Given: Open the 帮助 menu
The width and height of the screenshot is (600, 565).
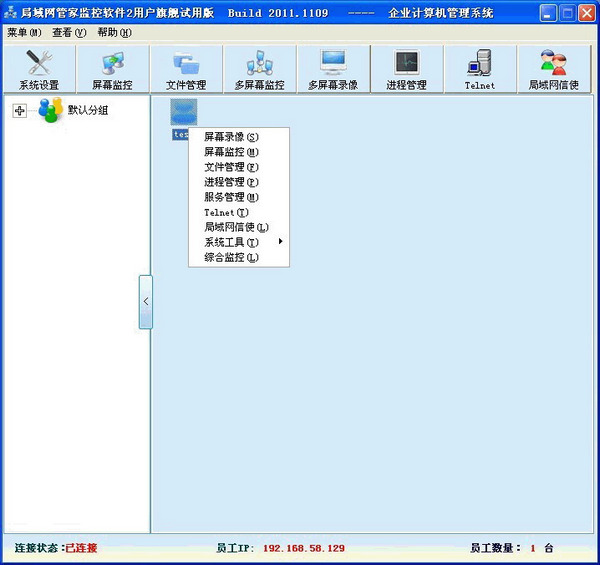Looking at the screenshot, I should (x=114, y=33).
